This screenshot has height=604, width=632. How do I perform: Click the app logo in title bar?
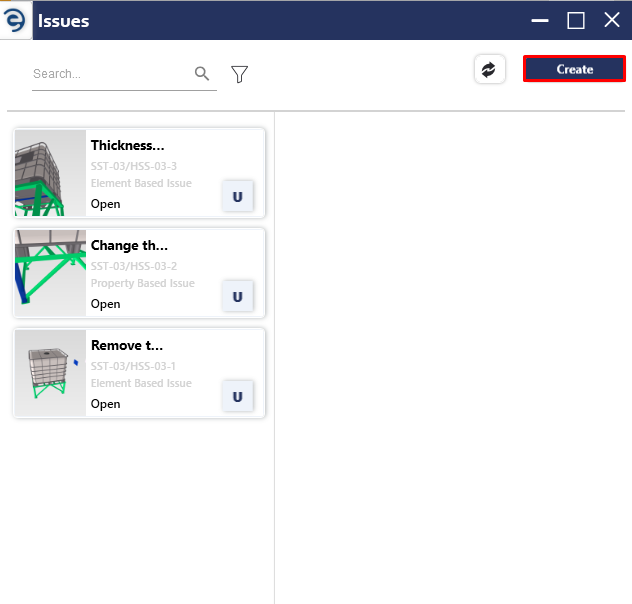coord(15,20)
